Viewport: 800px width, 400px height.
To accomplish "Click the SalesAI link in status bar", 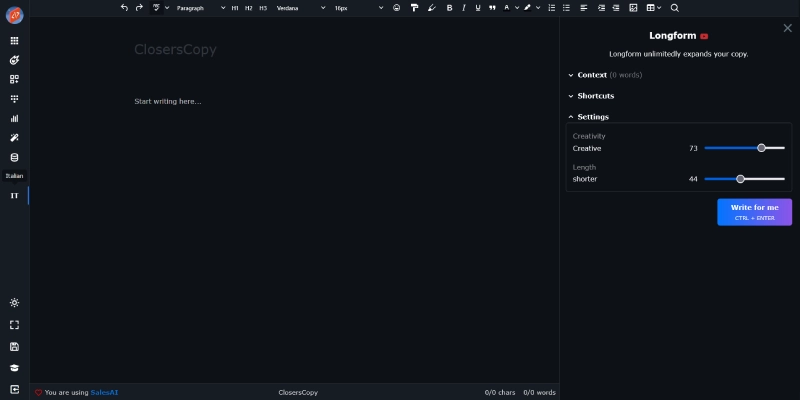I will (x=104, y=392).
